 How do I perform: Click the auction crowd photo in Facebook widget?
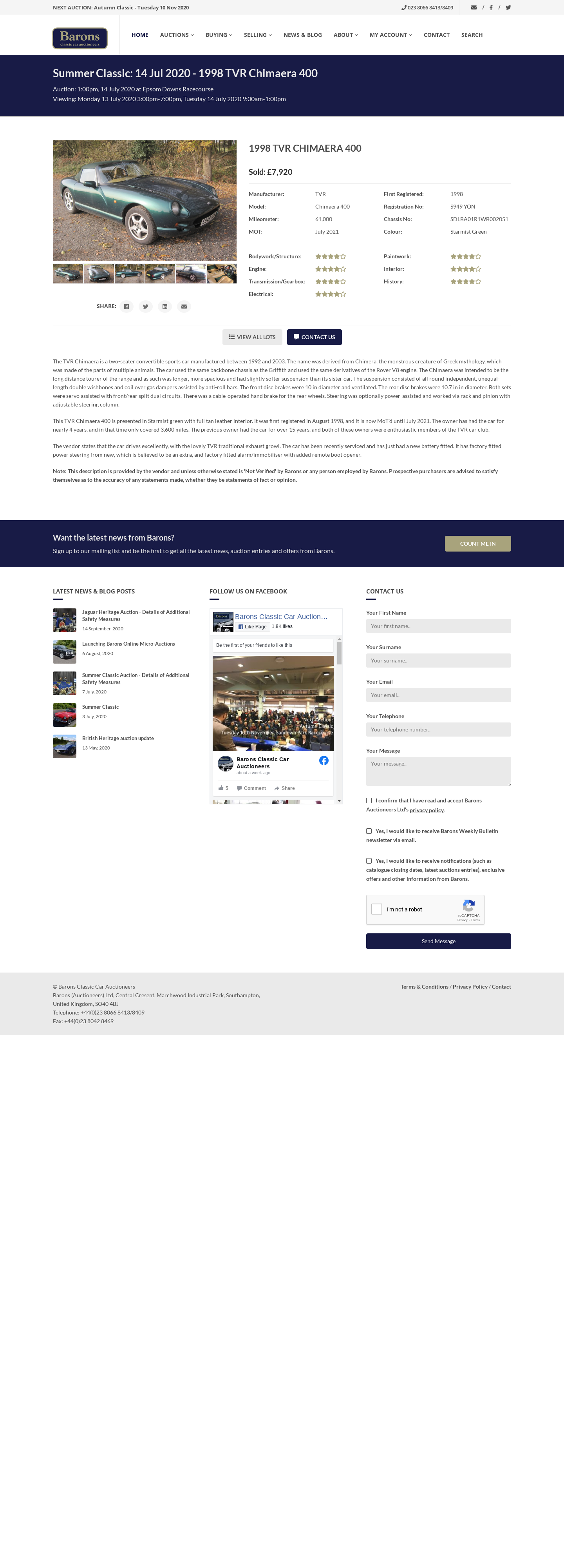tap(273, 703)
